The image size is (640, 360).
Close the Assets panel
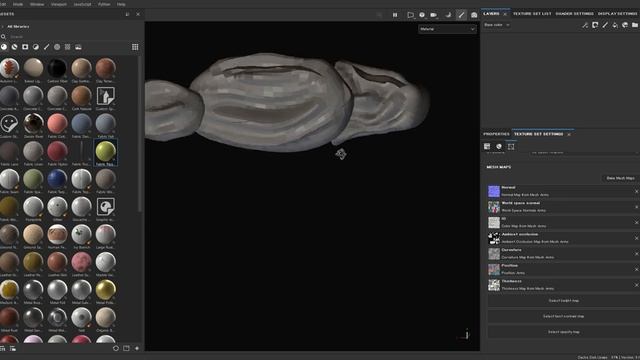(x=138, y=14)
